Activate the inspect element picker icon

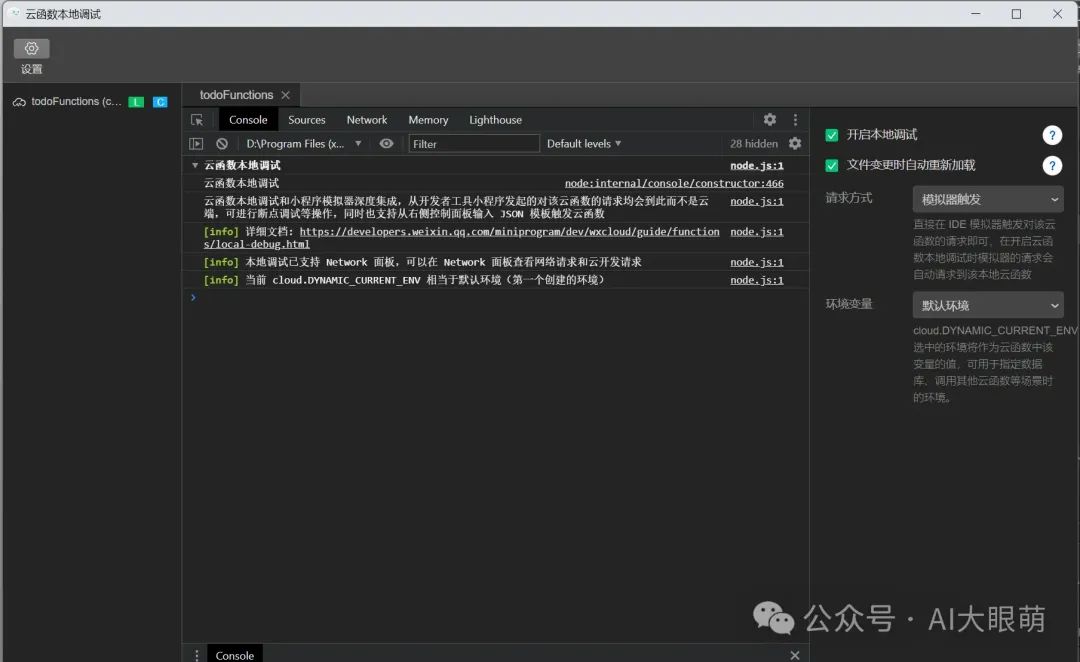point(197,120)
